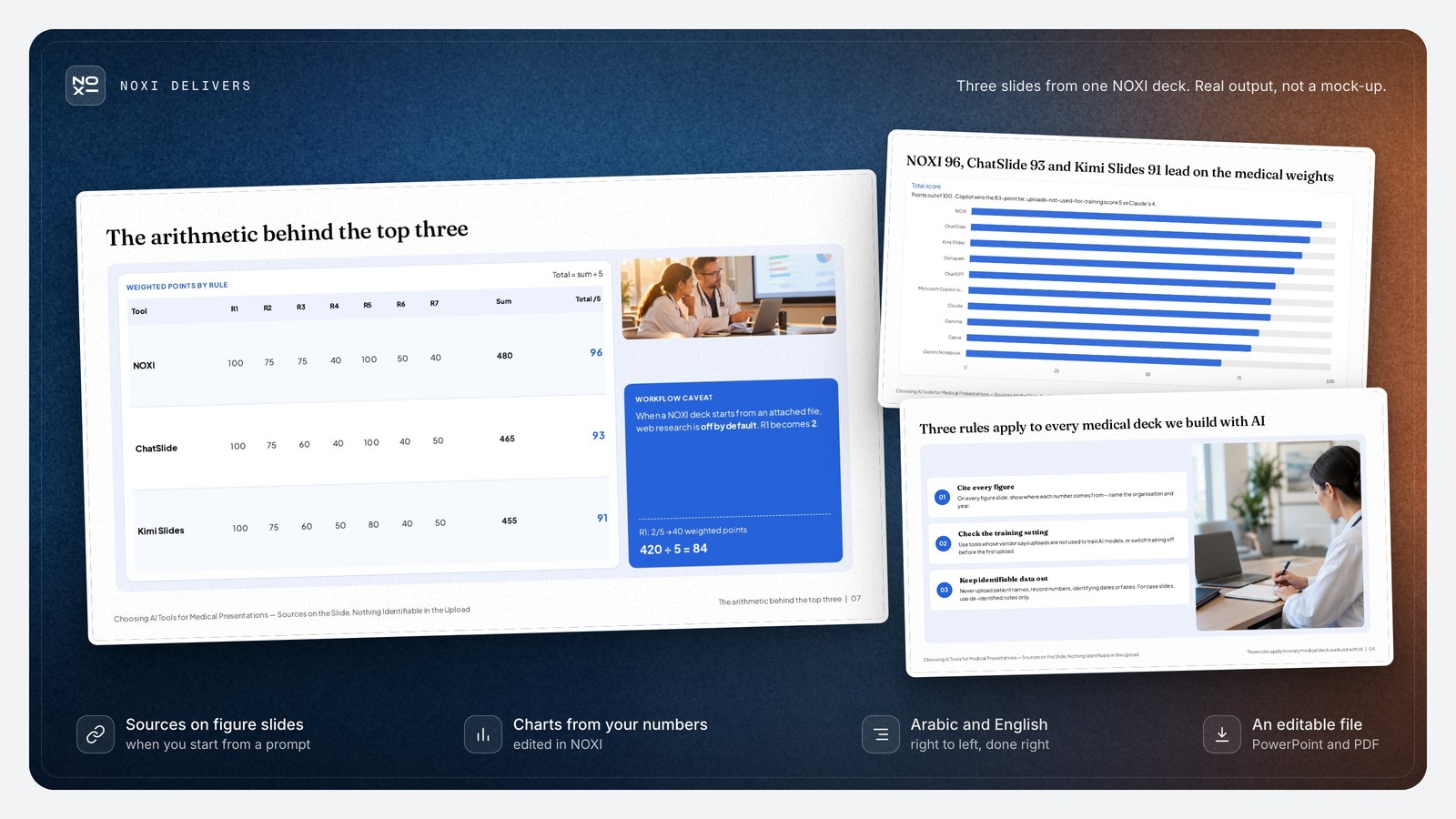Click the doctors-at-laptop photo on the arithmetic slide
The width and height of the screenshot is (1456, 819).
point(728,297)
